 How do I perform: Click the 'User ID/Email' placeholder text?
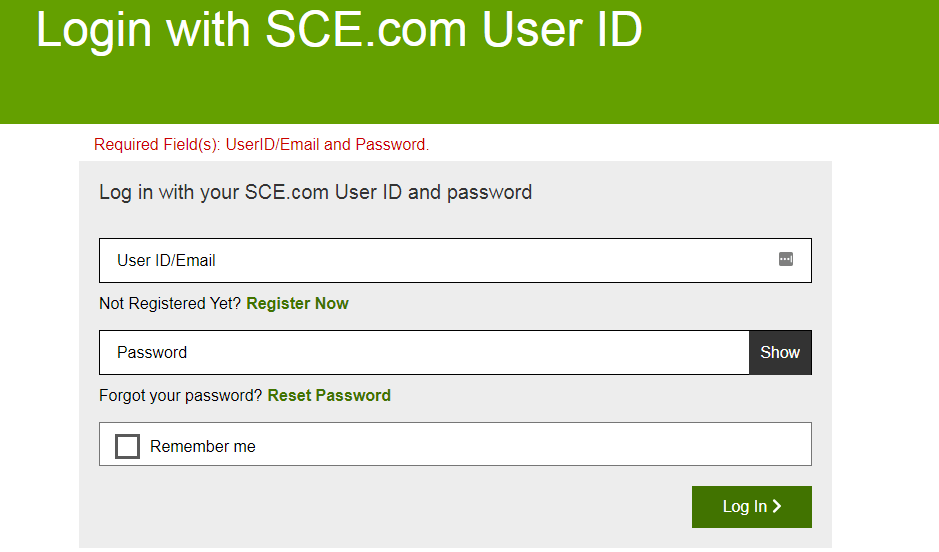[166, 260]
